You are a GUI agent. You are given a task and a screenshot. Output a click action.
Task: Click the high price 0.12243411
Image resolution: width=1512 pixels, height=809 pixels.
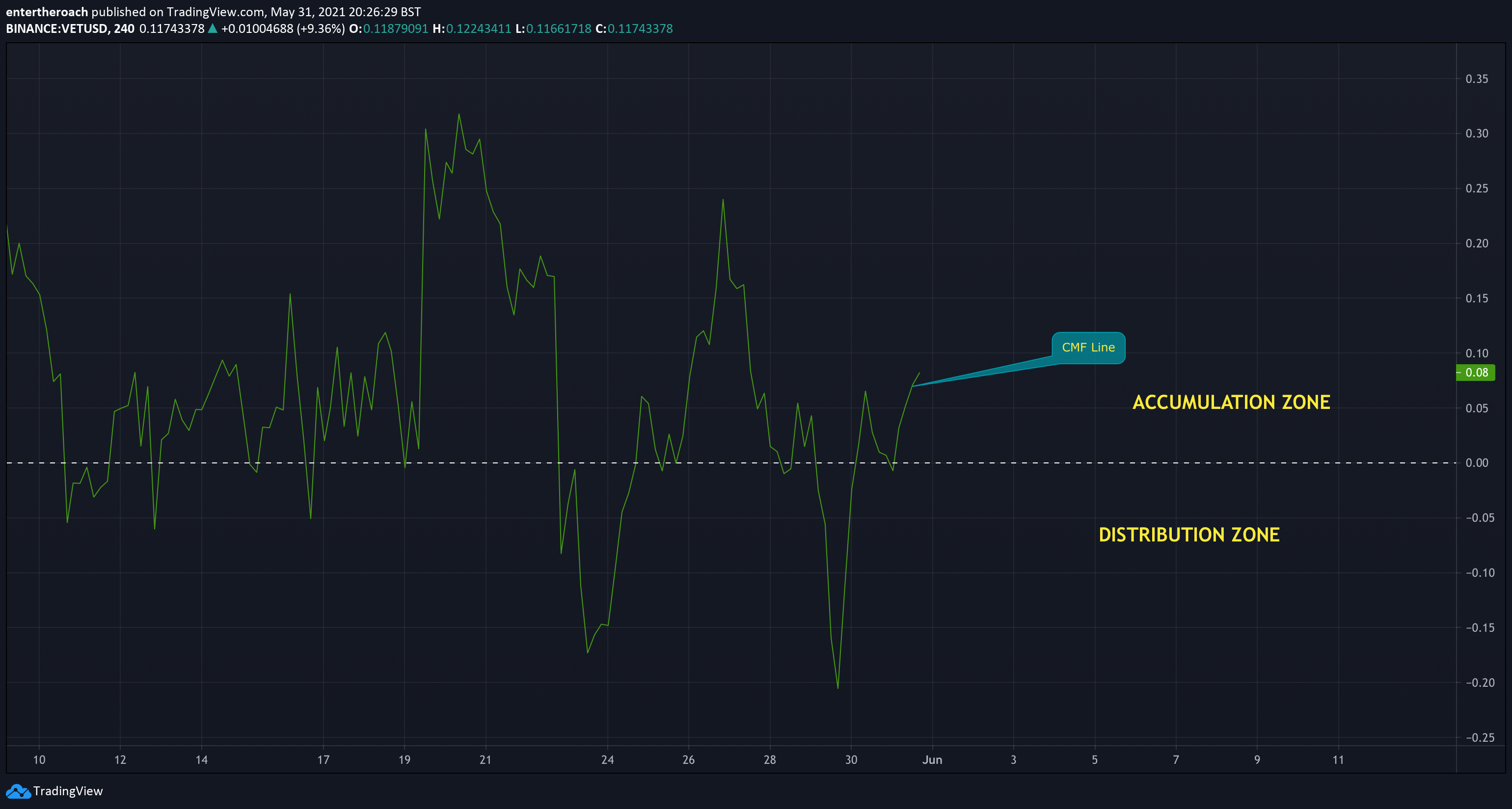(478, 29)
